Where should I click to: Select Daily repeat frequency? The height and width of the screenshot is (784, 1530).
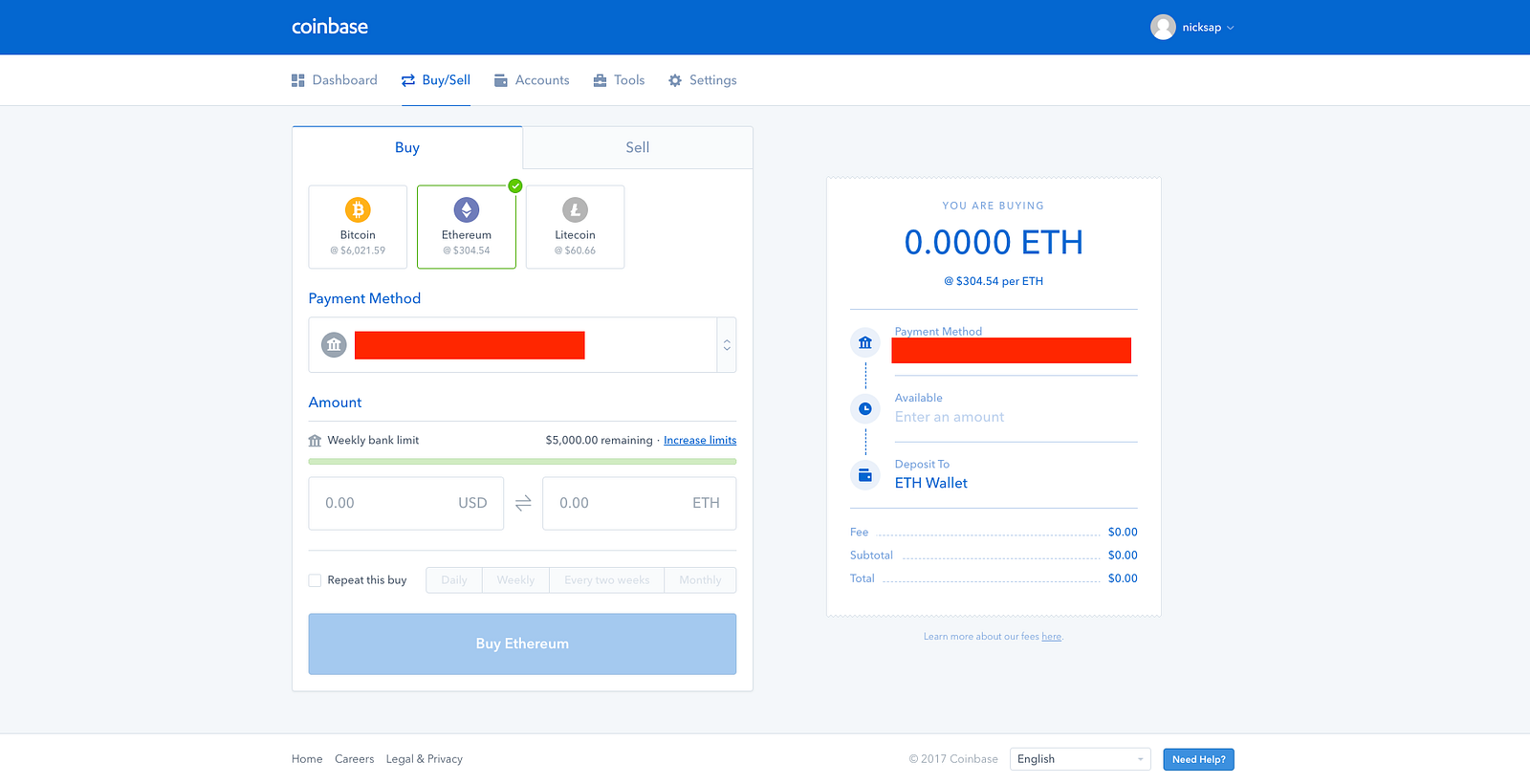[x=454, y=580]
